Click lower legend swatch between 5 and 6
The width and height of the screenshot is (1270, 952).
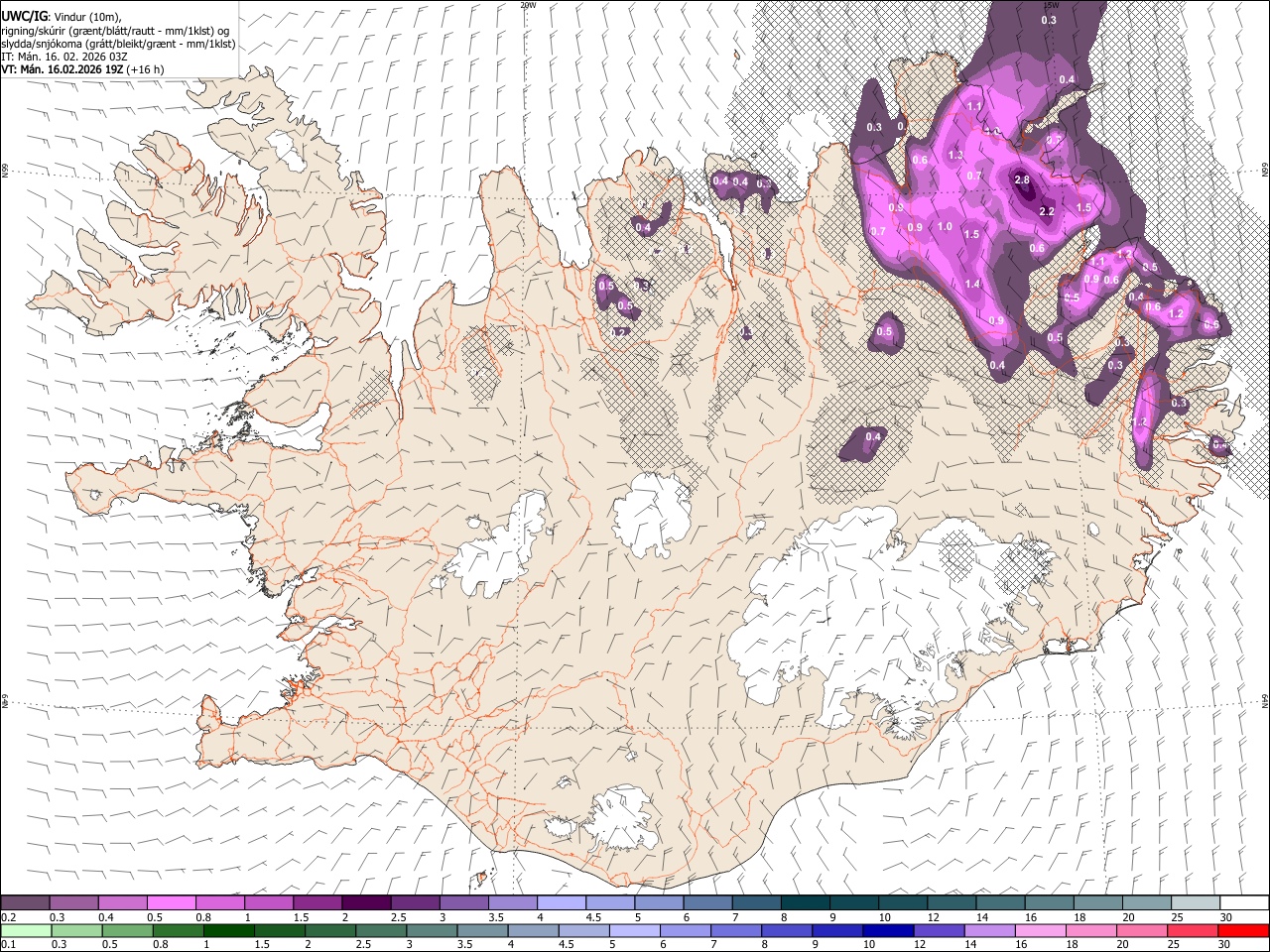[635, 930]
